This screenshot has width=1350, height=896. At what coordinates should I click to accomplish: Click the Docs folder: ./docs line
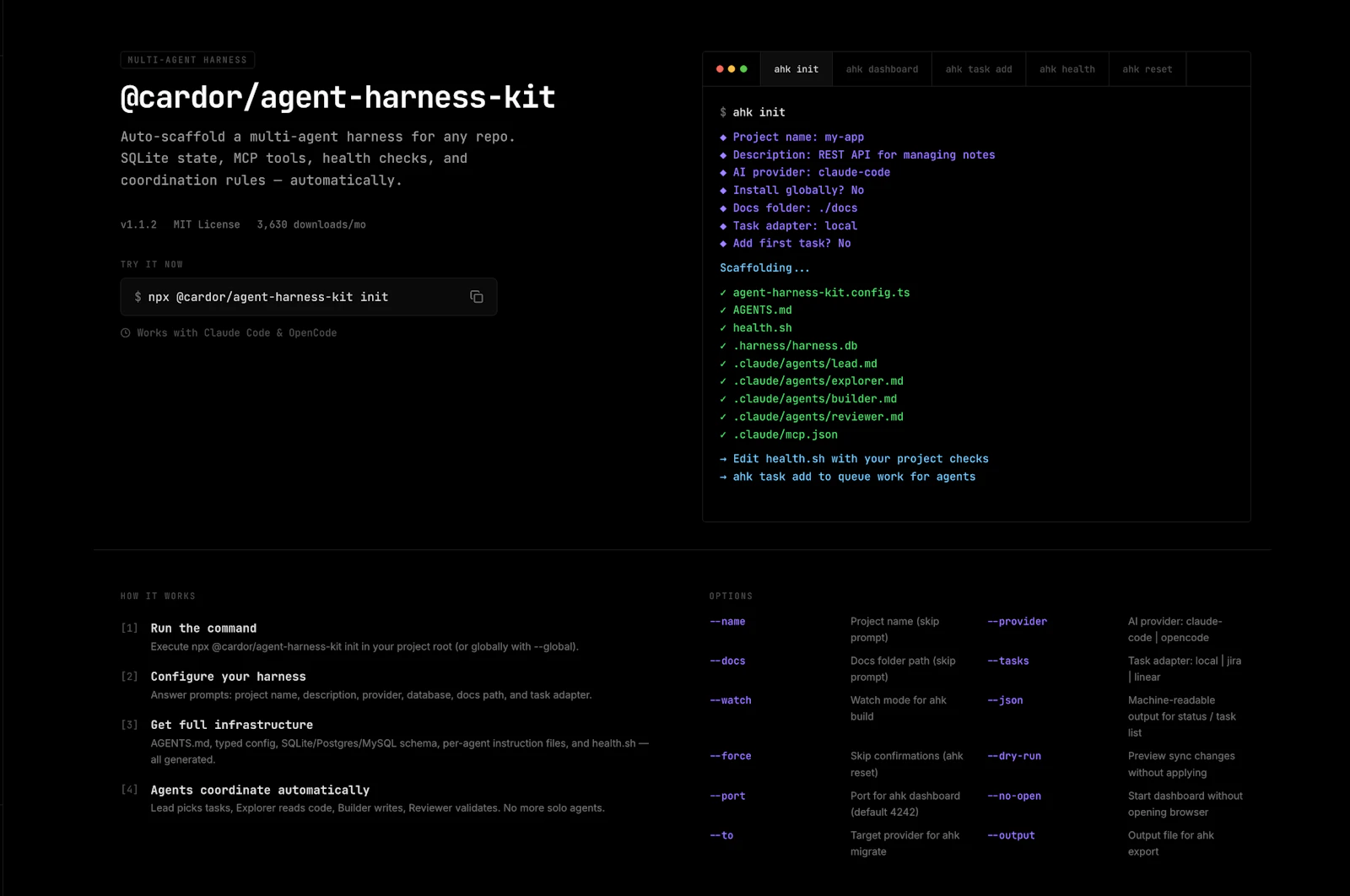click(x=789, y=208)
